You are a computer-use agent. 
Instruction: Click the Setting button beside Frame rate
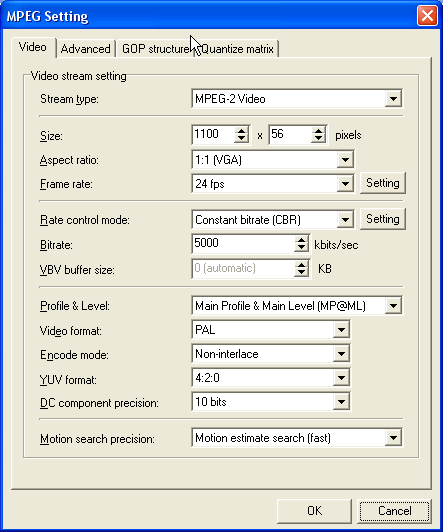pos(383,183)
